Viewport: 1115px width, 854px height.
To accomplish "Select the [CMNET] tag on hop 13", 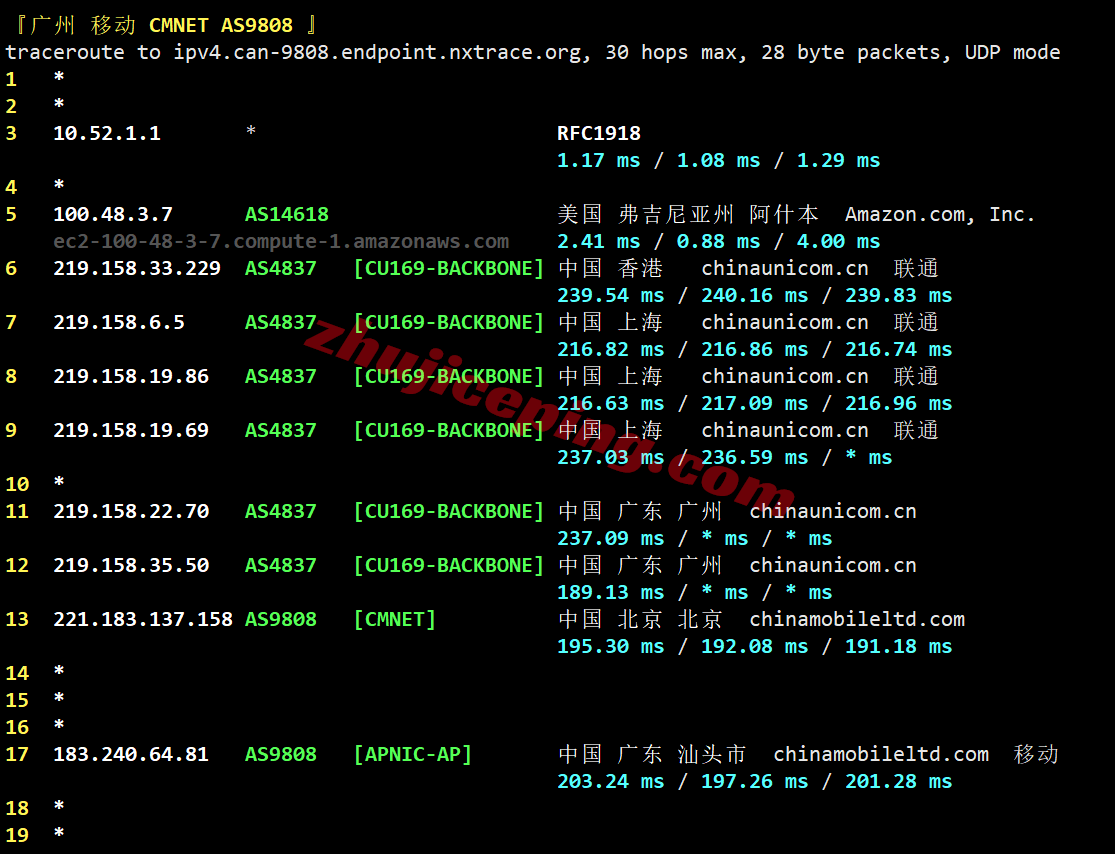I will point(395,620).
